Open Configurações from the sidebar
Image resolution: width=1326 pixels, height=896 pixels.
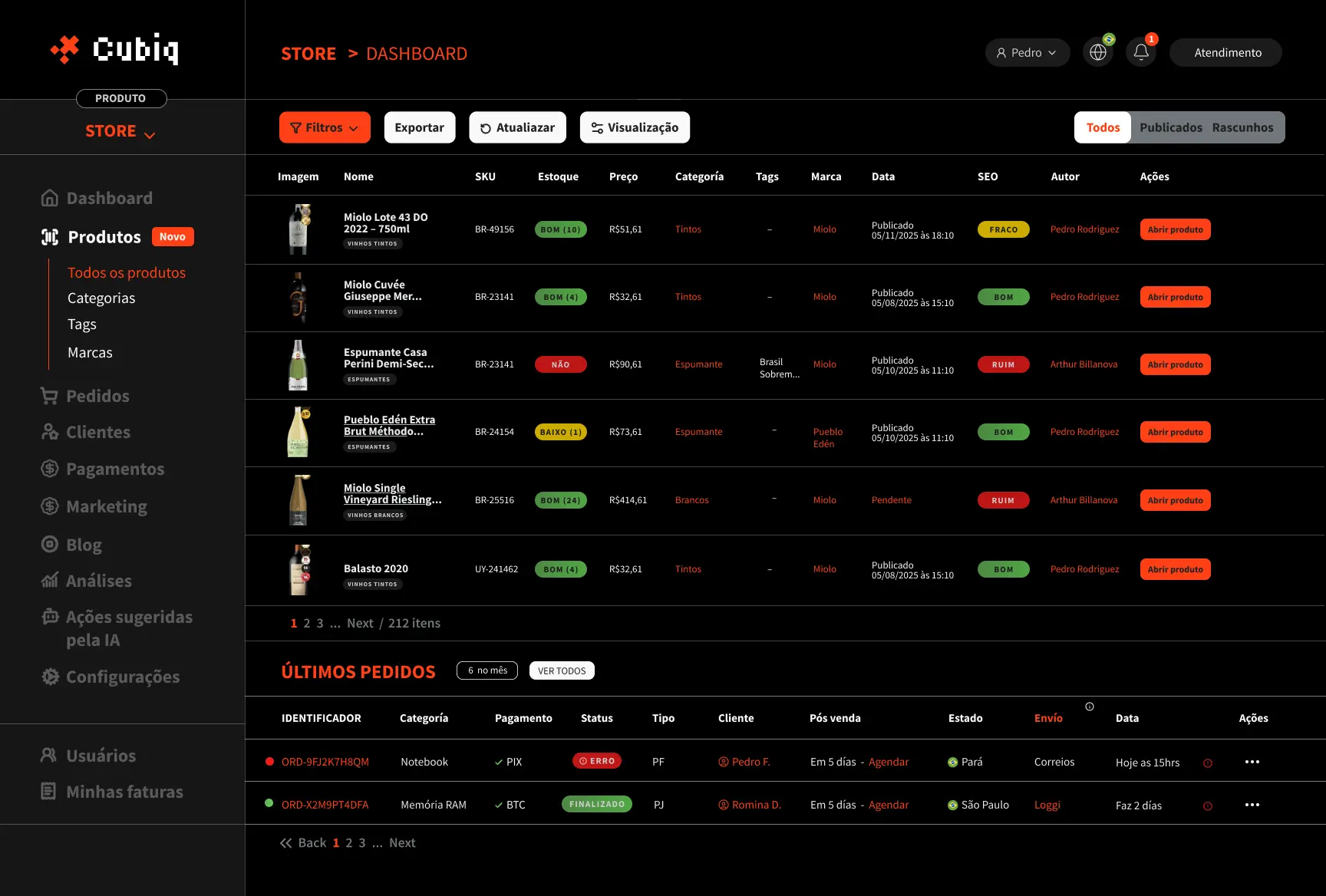tap(49, 677)
